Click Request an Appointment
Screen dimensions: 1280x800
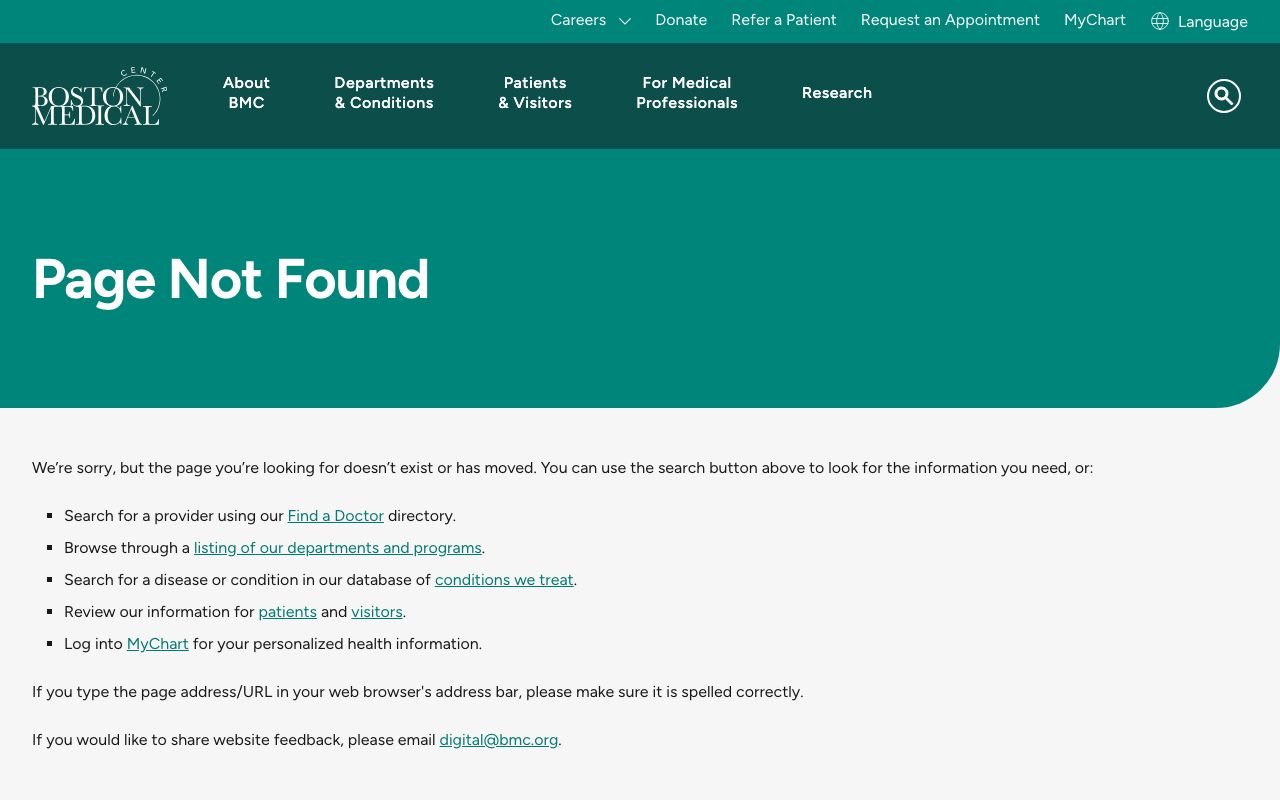[950, 20]
